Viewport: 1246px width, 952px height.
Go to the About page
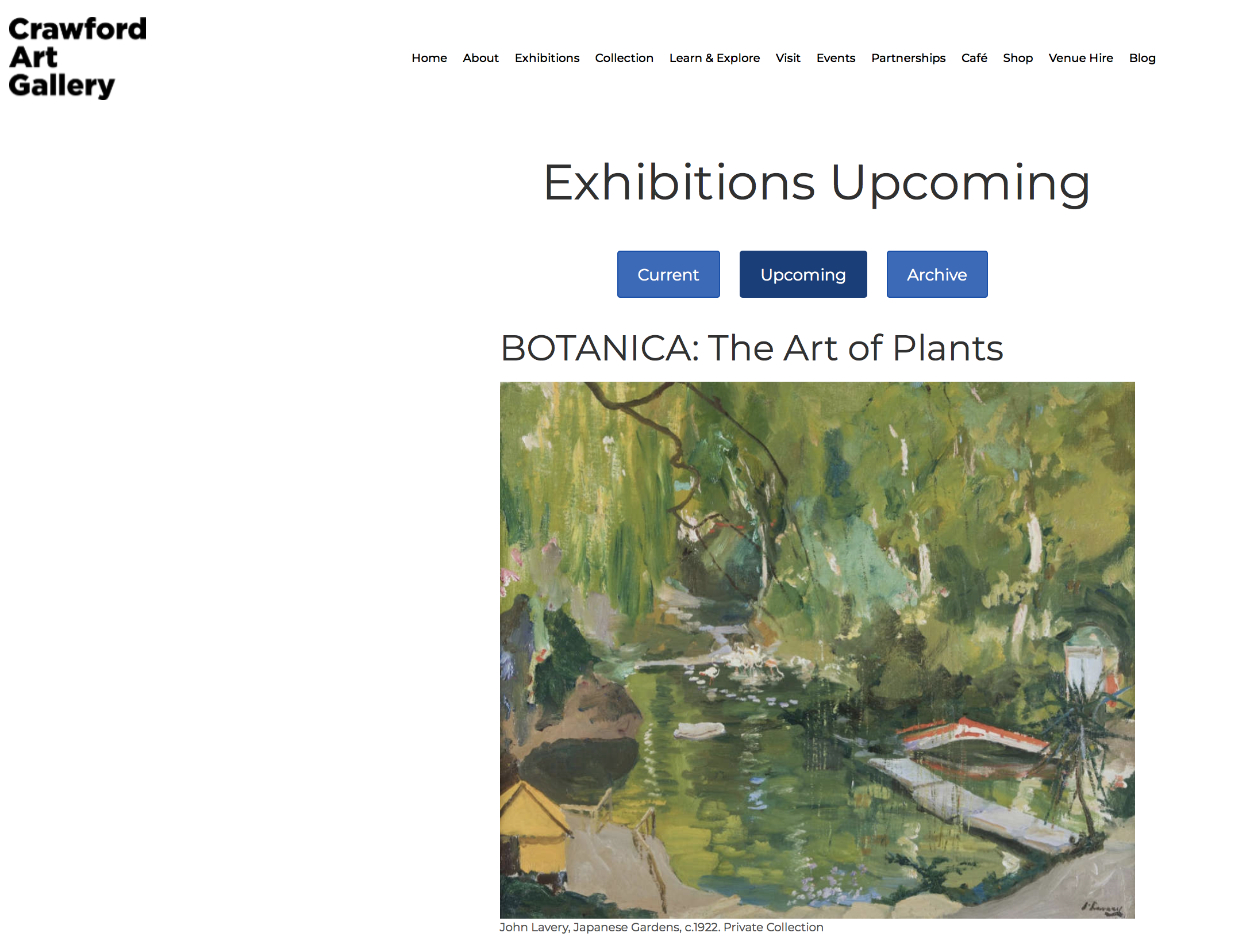[480, 58]
